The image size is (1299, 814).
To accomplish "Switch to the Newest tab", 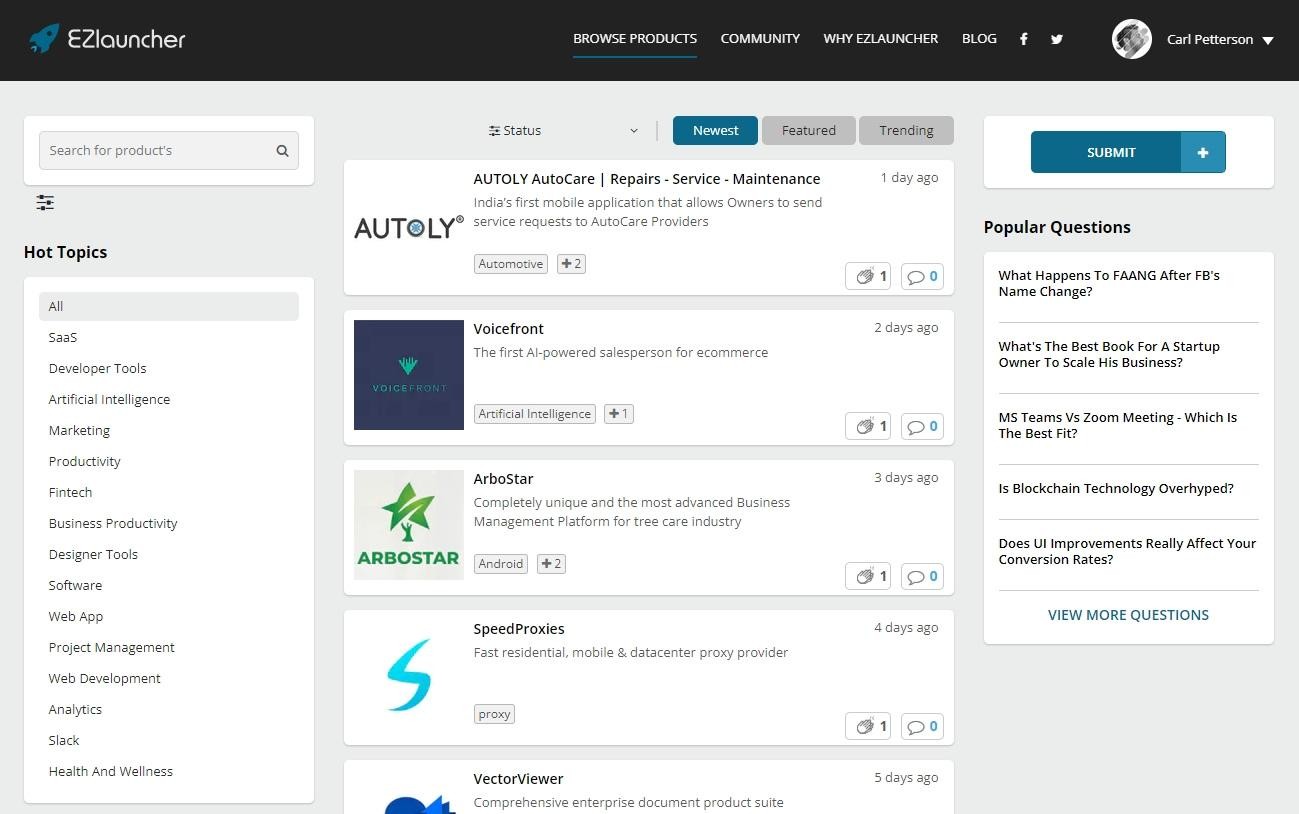I will point(715,131).
